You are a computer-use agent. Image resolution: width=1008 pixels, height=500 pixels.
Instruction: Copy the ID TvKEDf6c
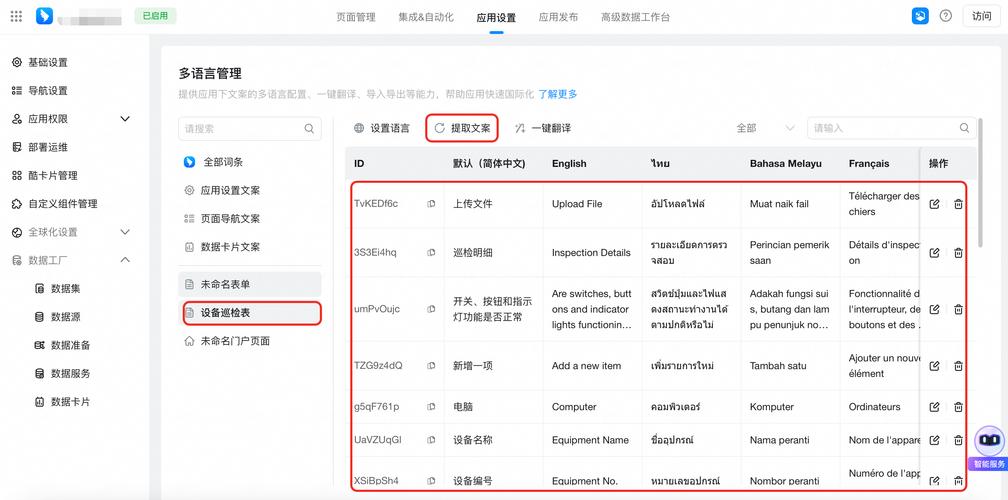tap(431, 204)
